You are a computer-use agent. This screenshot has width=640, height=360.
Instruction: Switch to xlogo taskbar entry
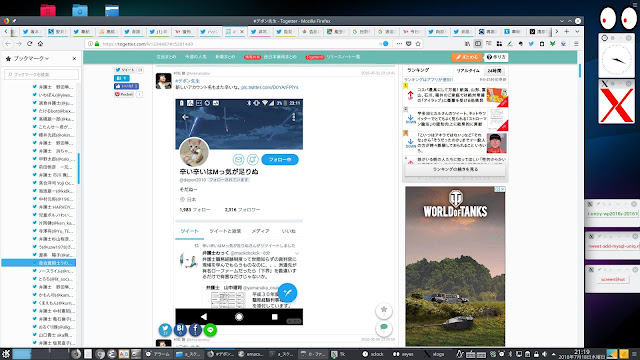[x=434, y=354]
